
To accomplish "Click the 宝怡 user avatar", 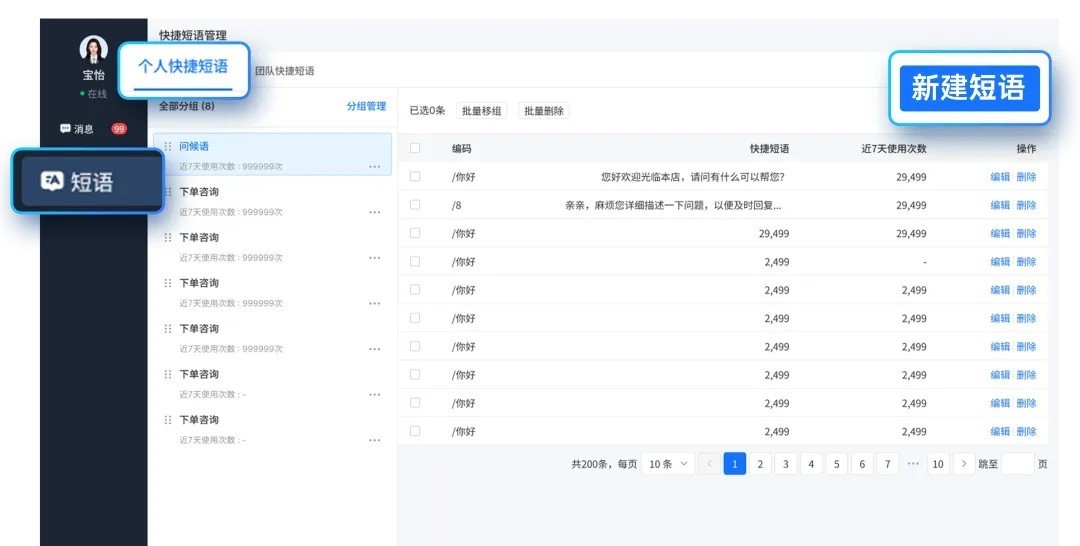I will click(x=94, y=50).
